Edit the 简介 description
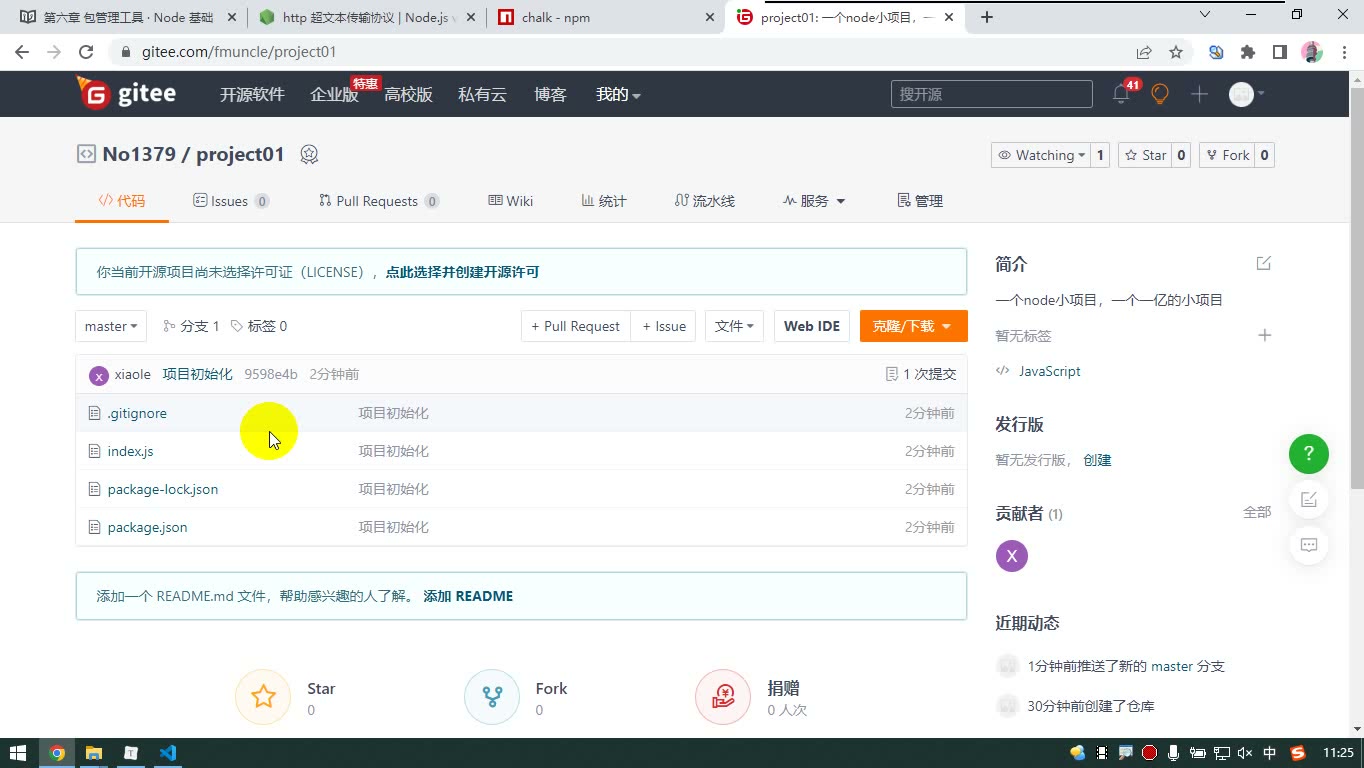The width and height of the screenshot is (1364, 768). (x=1264, y=263)
